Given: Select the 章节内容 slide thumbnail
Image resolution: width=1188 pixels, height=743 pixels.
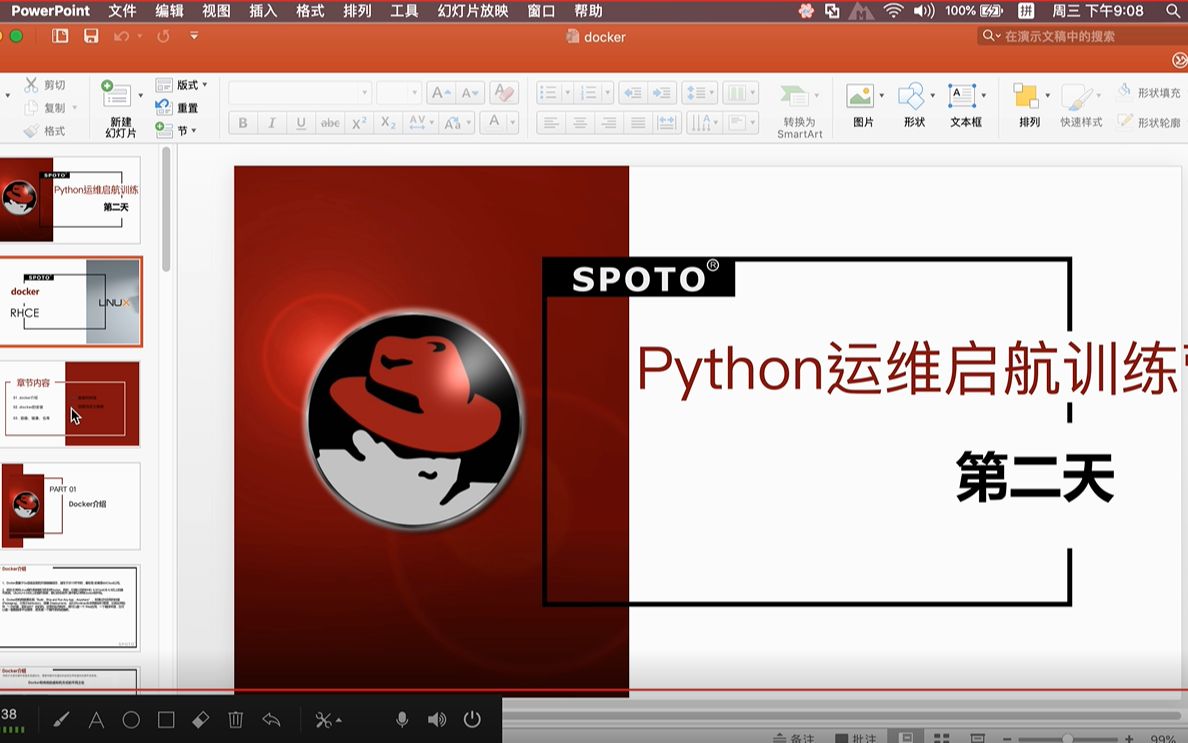Looking at the screenshot, I should pyautogui.click(x=70, y=404).
